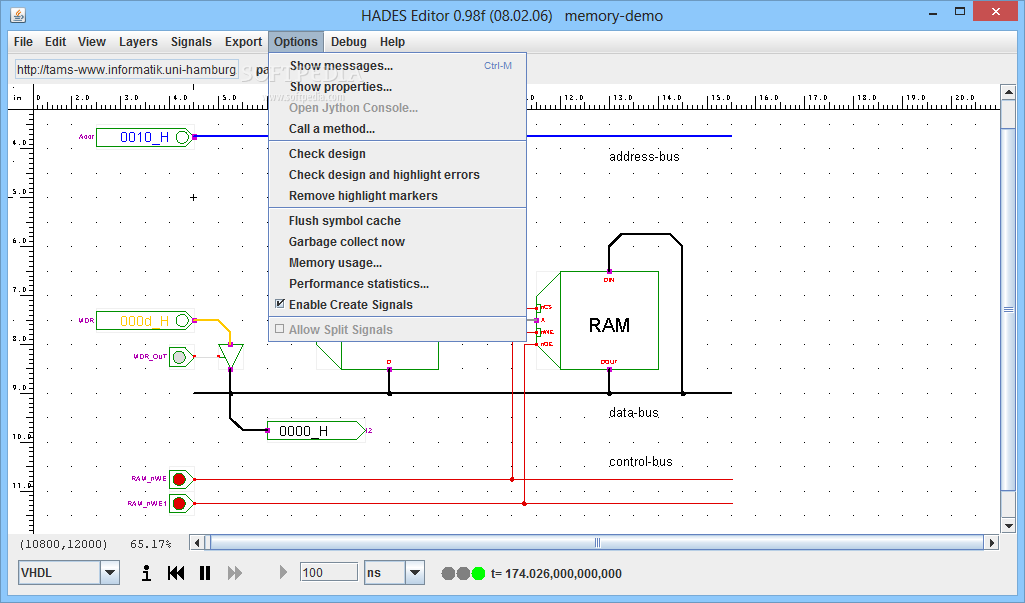The width and height of the screenshot is (1025, 603).
Task: Click the Addr 0010_H input circle
Action: coord(182,137)
